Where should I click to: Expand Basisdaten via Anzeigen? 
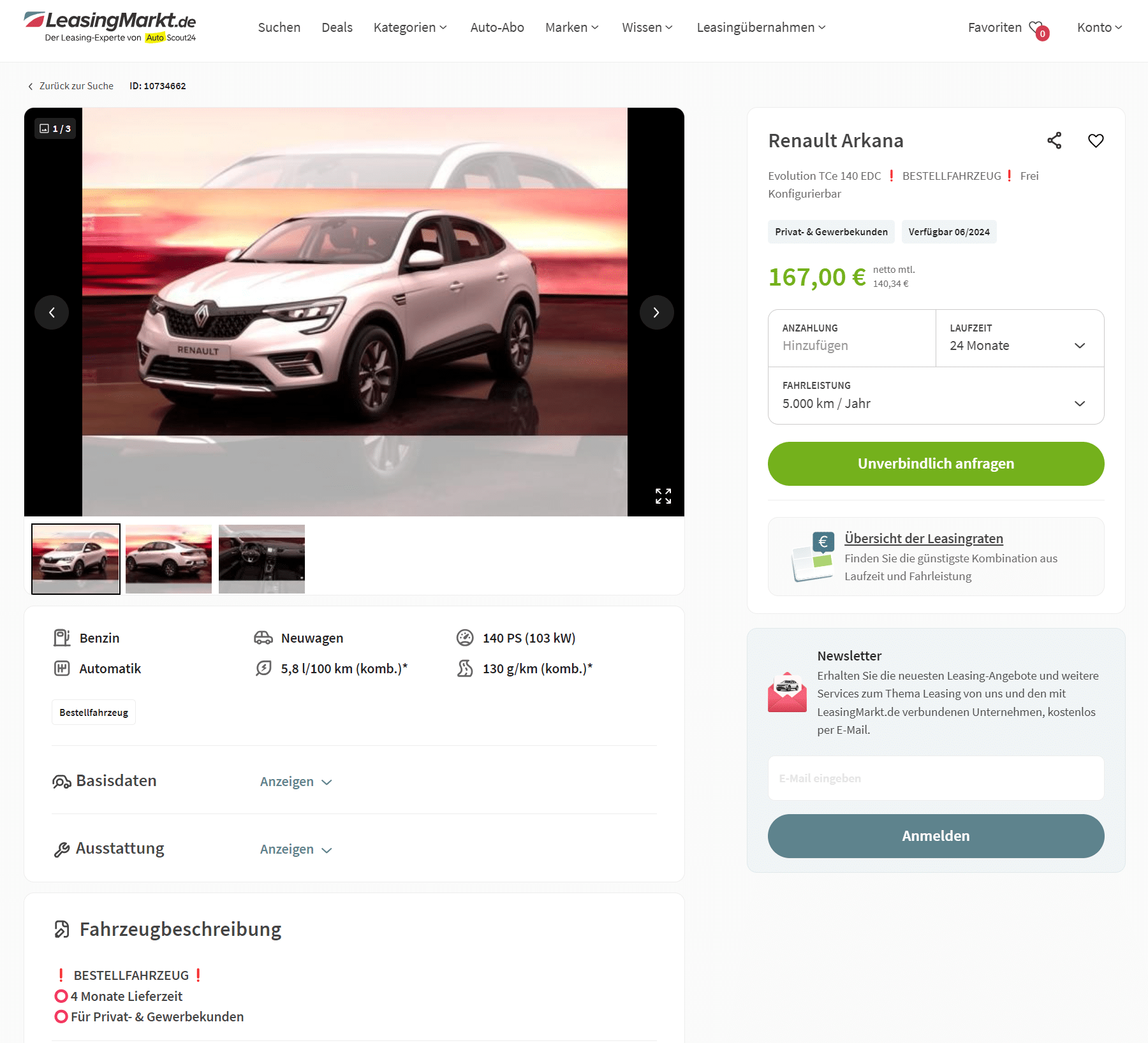tap(296, 782)
